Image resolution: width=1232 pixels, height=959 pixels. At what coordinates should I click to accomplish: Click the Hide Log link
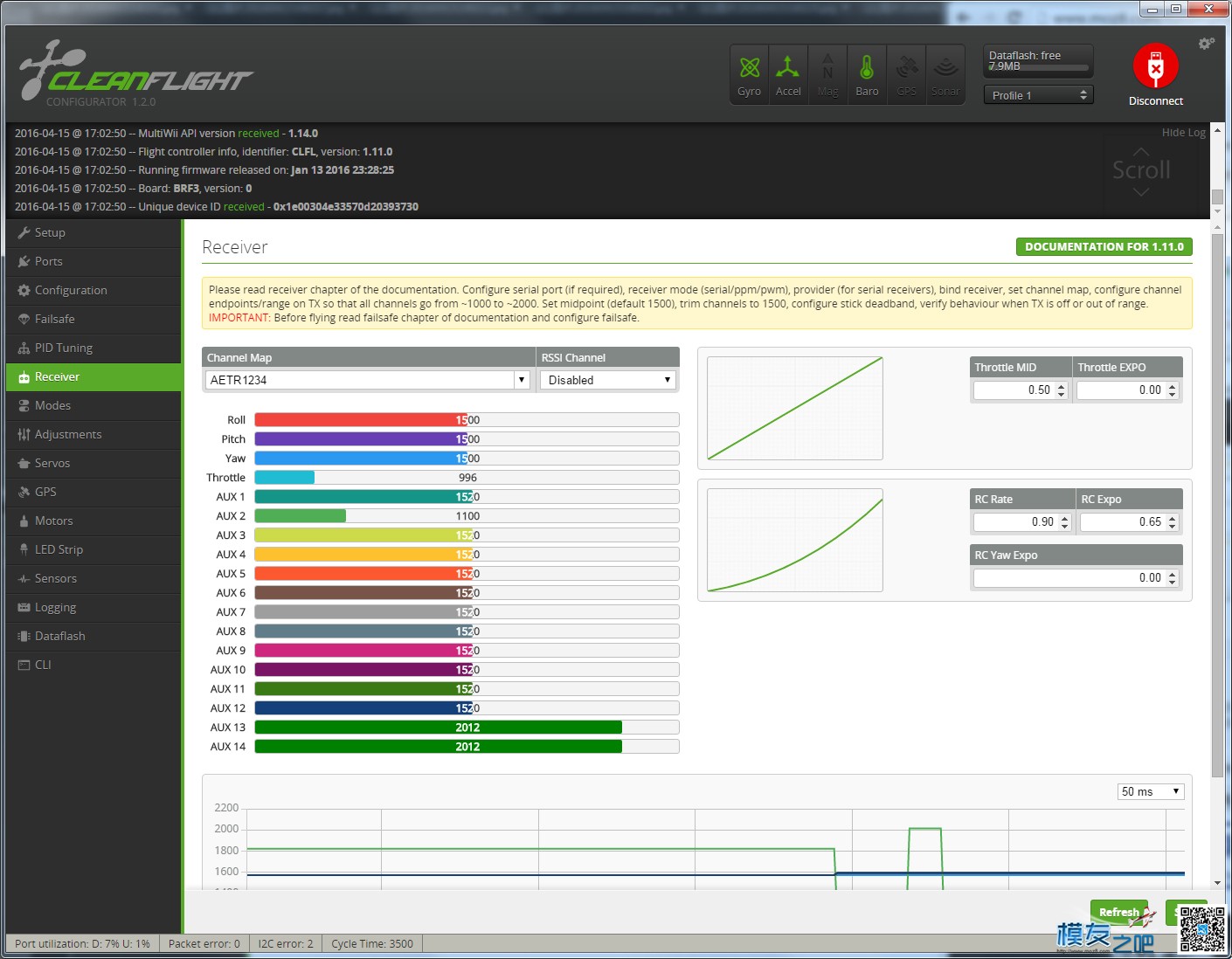[x=1183, y=133]
